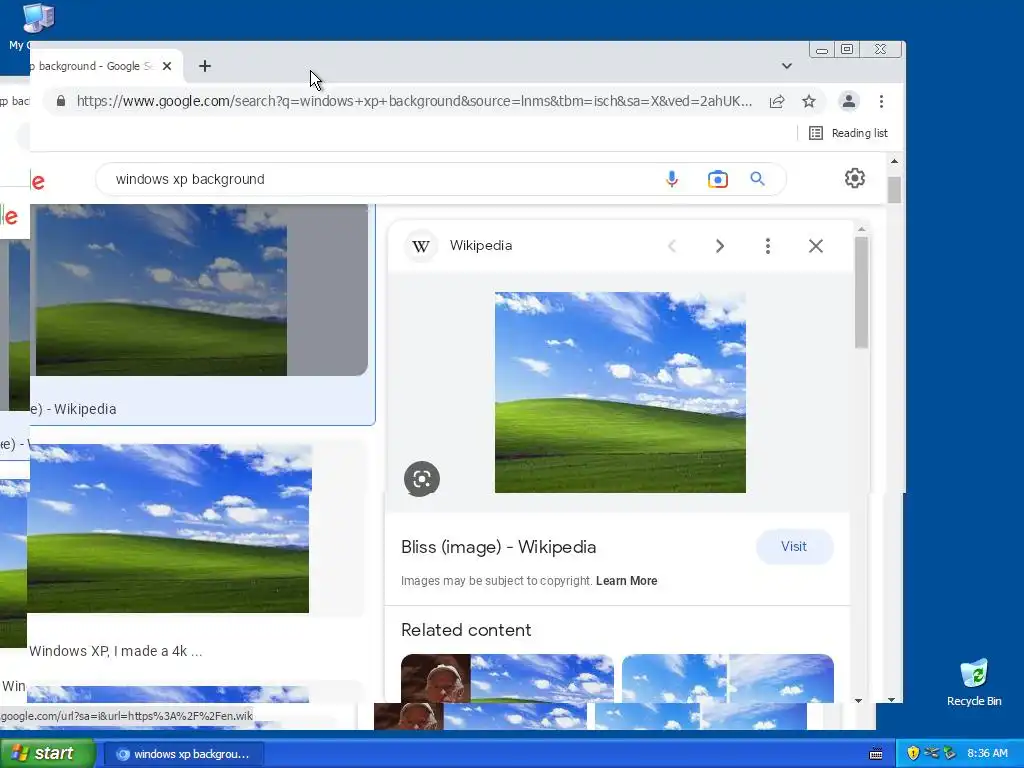Expand the tab search chevron
The height and width of the screenshot is (768, 1024).
[x=787, y=66]
